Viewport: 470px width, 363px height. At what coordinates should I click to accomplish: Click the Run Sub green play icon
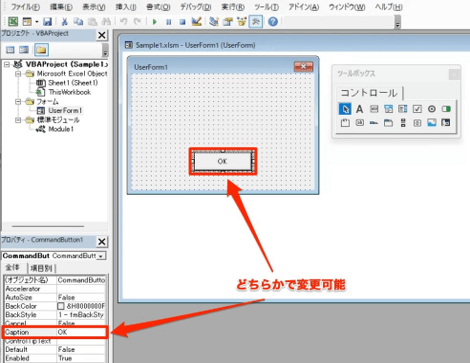(x=154, y=22)
